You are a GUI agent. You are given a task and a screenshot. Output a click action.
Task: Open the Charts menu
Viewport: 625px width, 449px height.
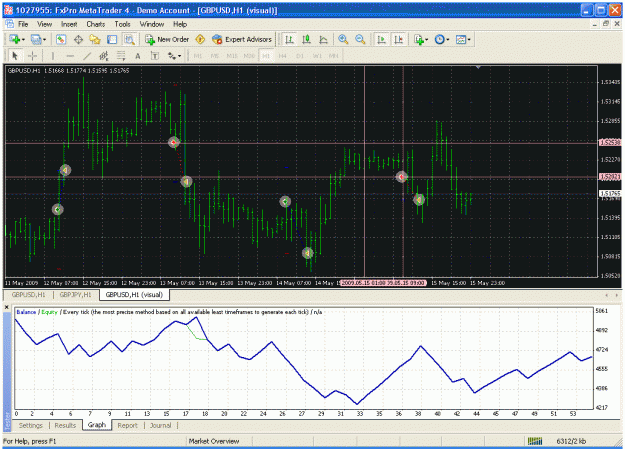(96, 24)
